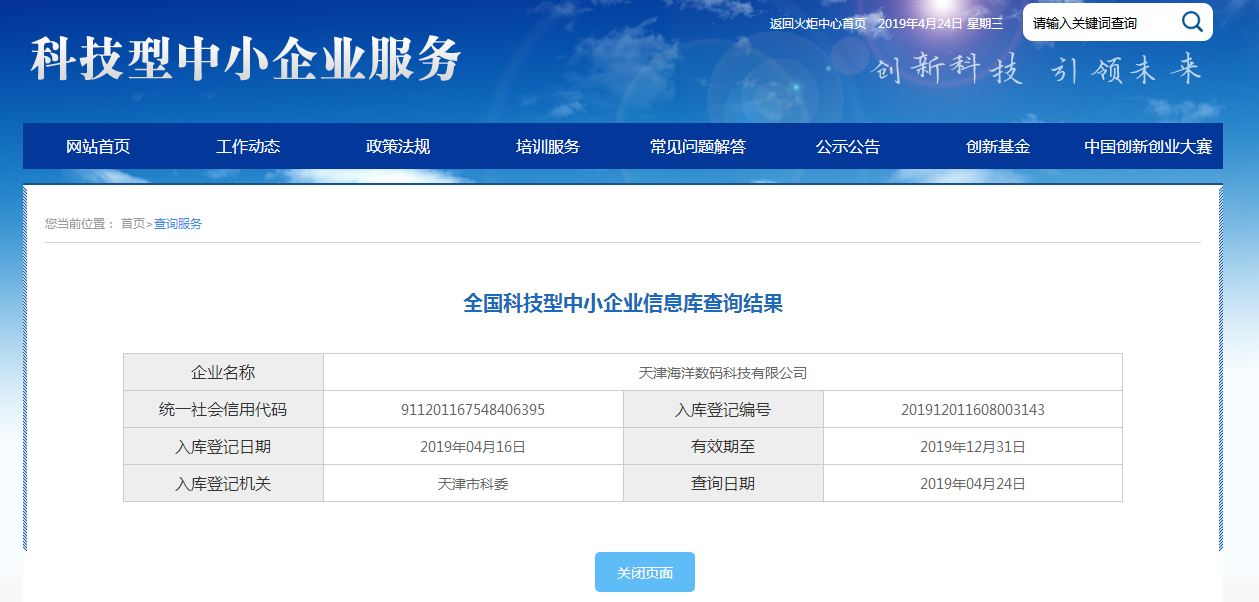Navigate to 常见问题解答

(x=698, y=147)
